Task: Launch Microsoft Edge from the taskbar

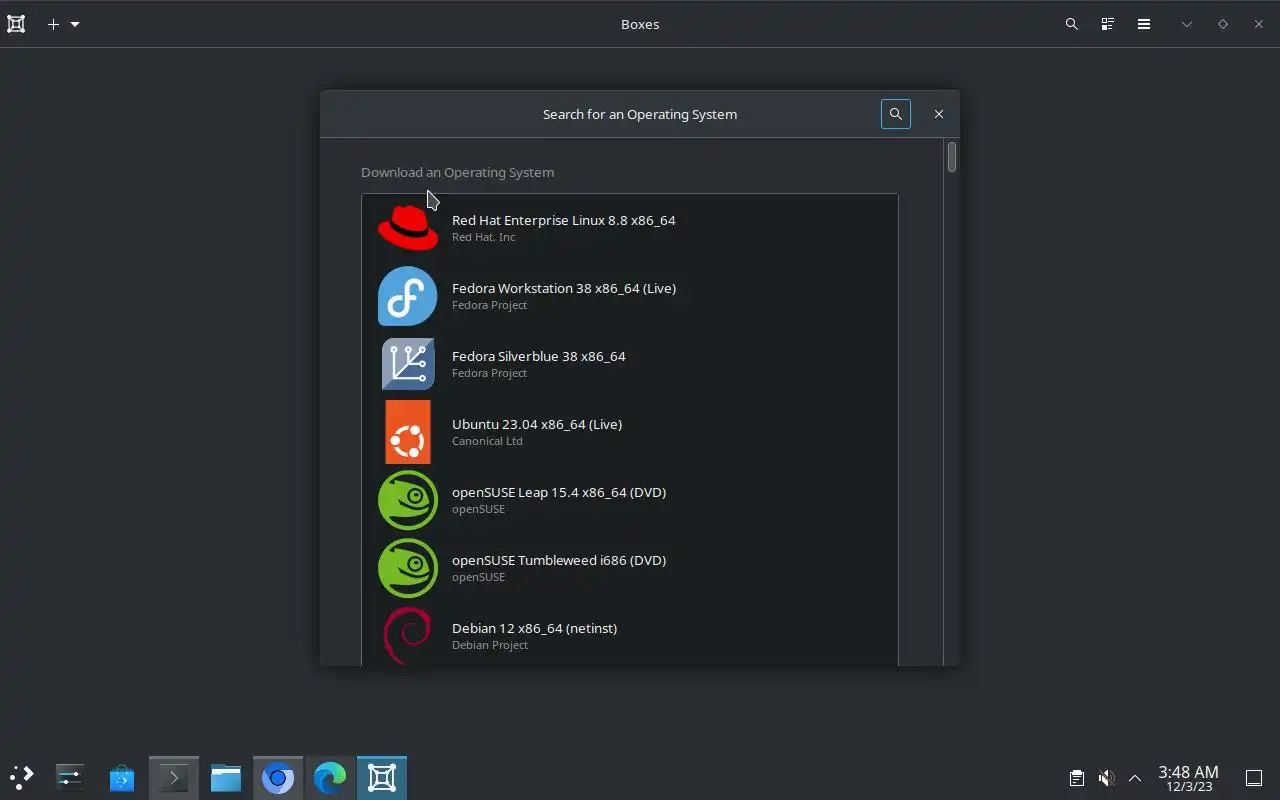Action: click(330, 777)
